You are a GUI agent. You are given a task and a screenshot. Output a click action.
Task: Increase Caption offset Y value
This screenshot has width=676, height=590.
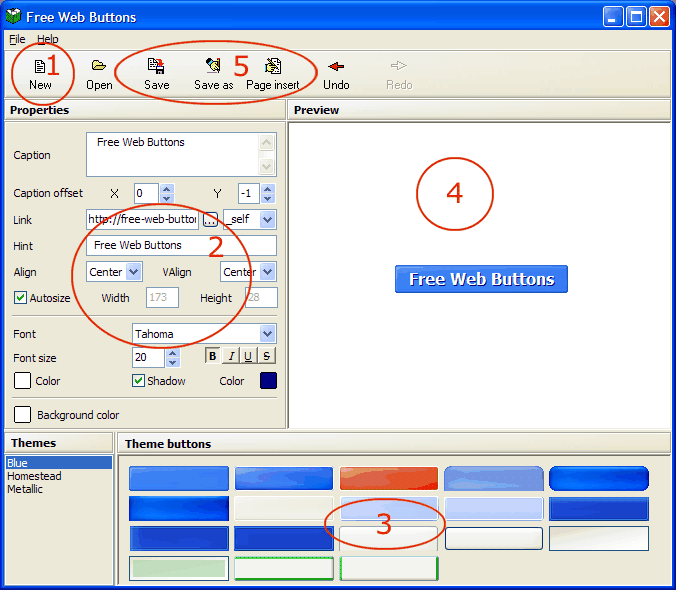point(268,189)
